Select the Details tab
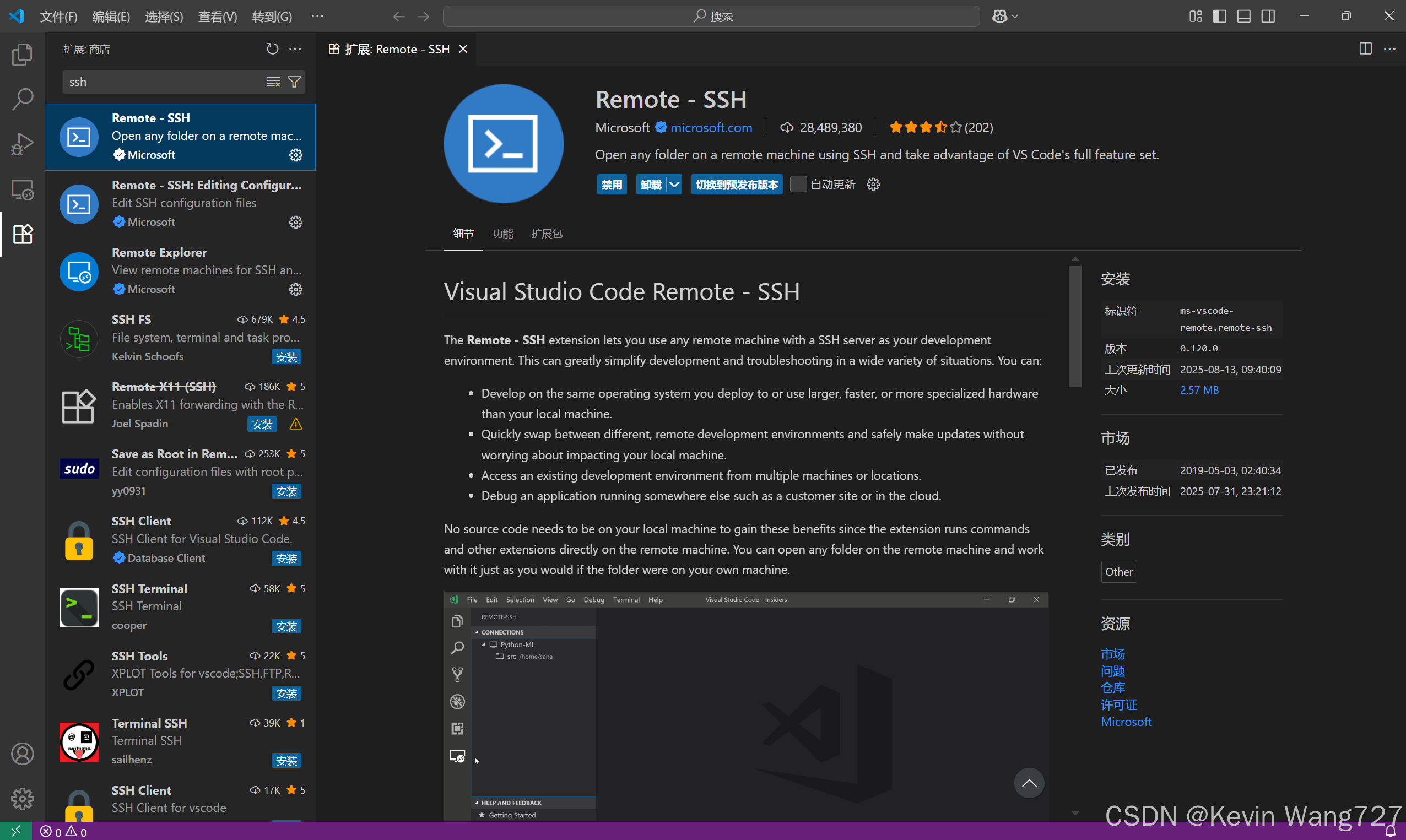This screenshot has height=840, width=1406. click(x=463, y=234)
